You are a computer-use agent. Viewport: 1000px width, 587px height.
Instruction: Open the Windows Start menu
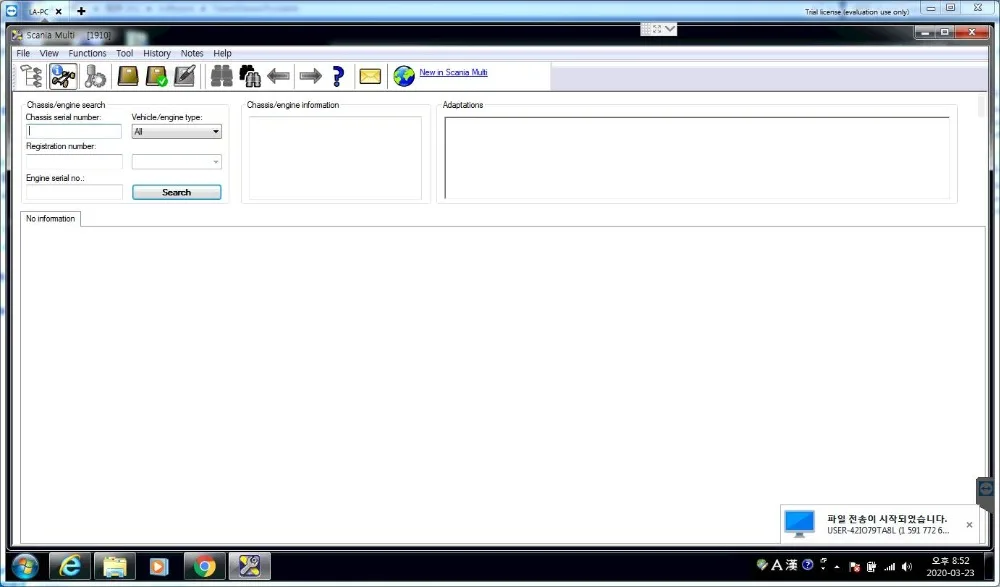pos(26,566)
